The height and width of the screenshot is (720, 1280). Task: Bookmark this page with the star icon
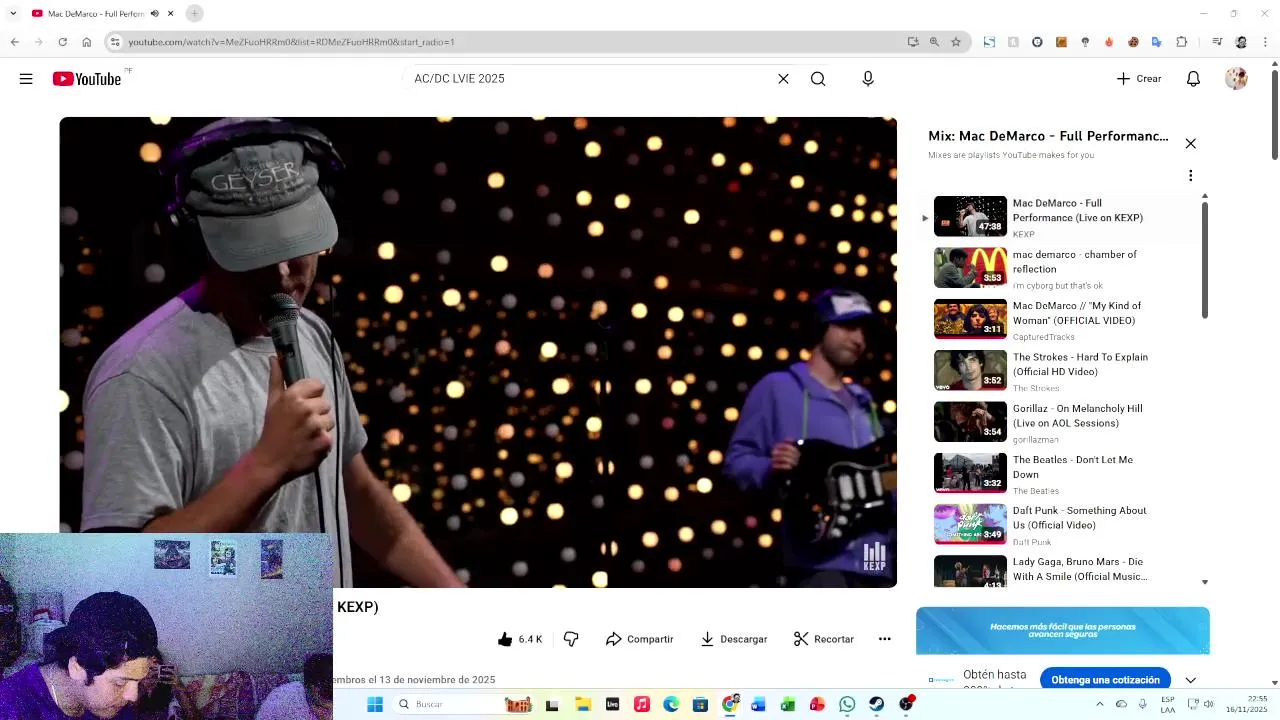pyautogui.click(x=956, y=42)
